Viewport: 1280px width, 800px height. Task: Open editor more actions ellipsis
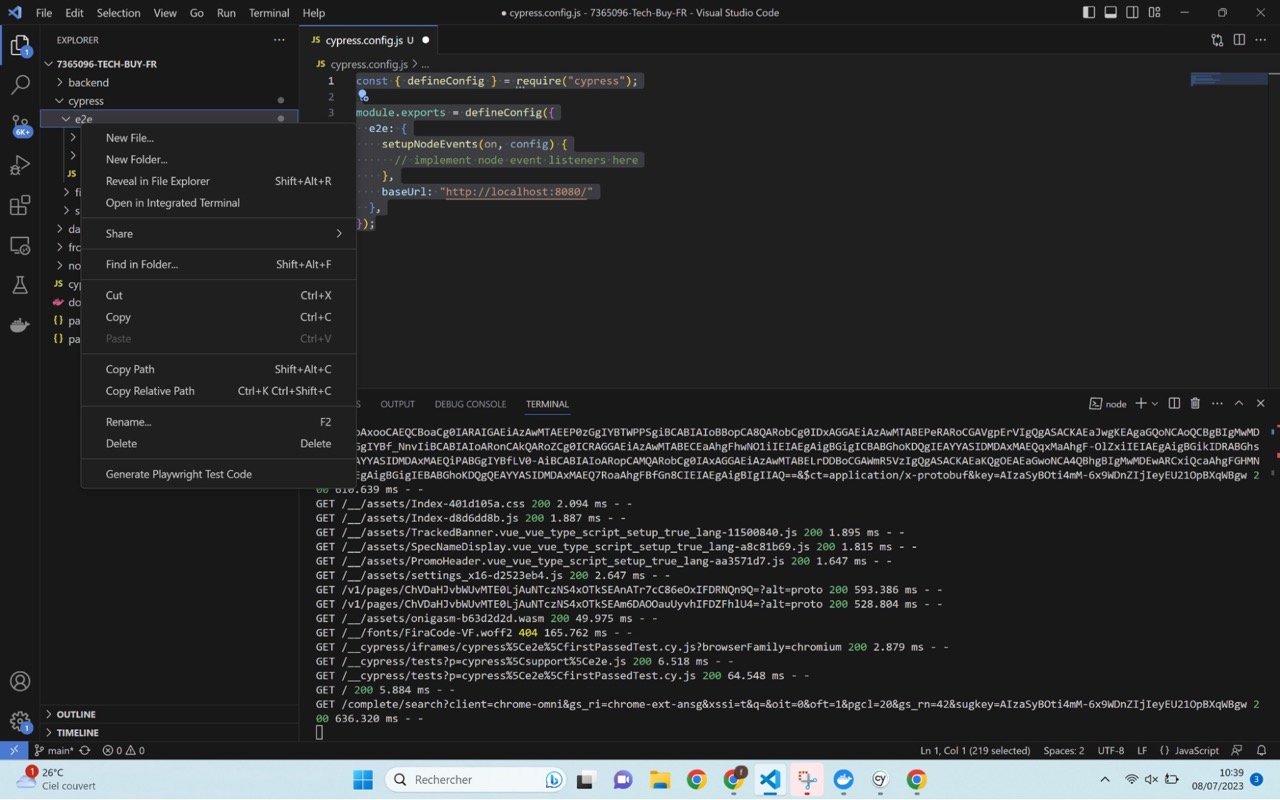(1260, 40)
